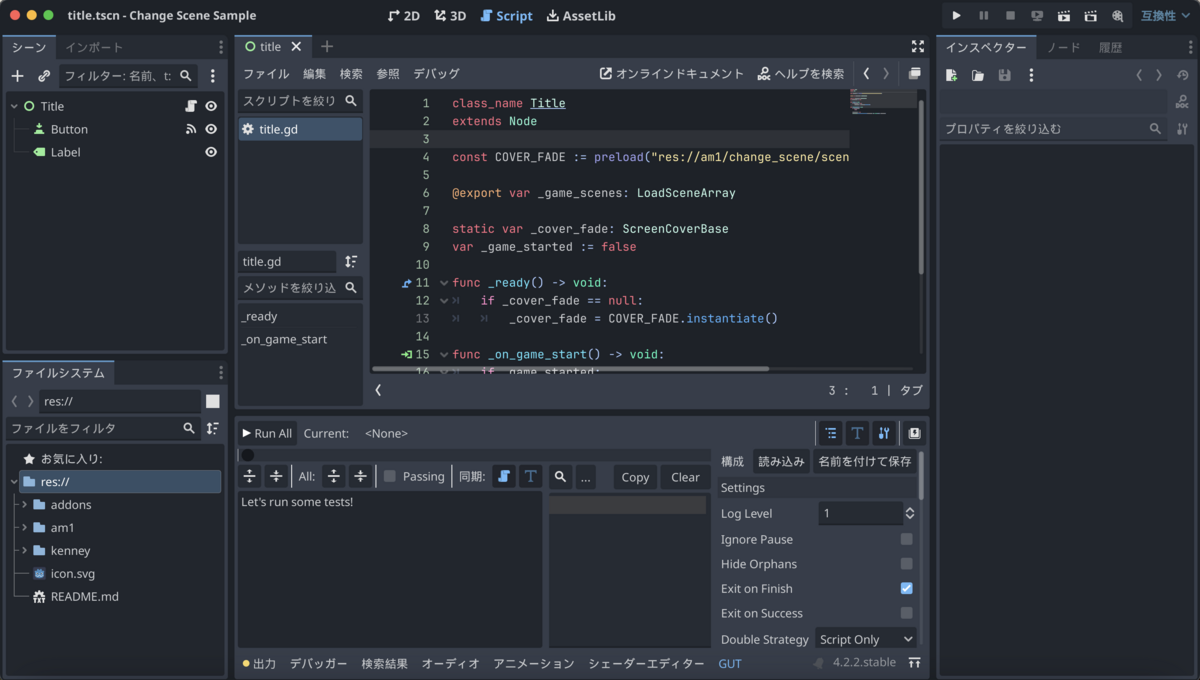Stop the running project
Screen dimensions: 1200x680
tap(1009, 15)
